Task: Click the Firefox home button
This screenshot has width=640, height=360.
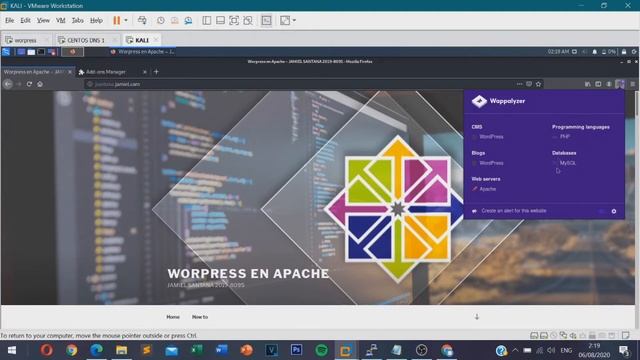Action: coord(40,84)
